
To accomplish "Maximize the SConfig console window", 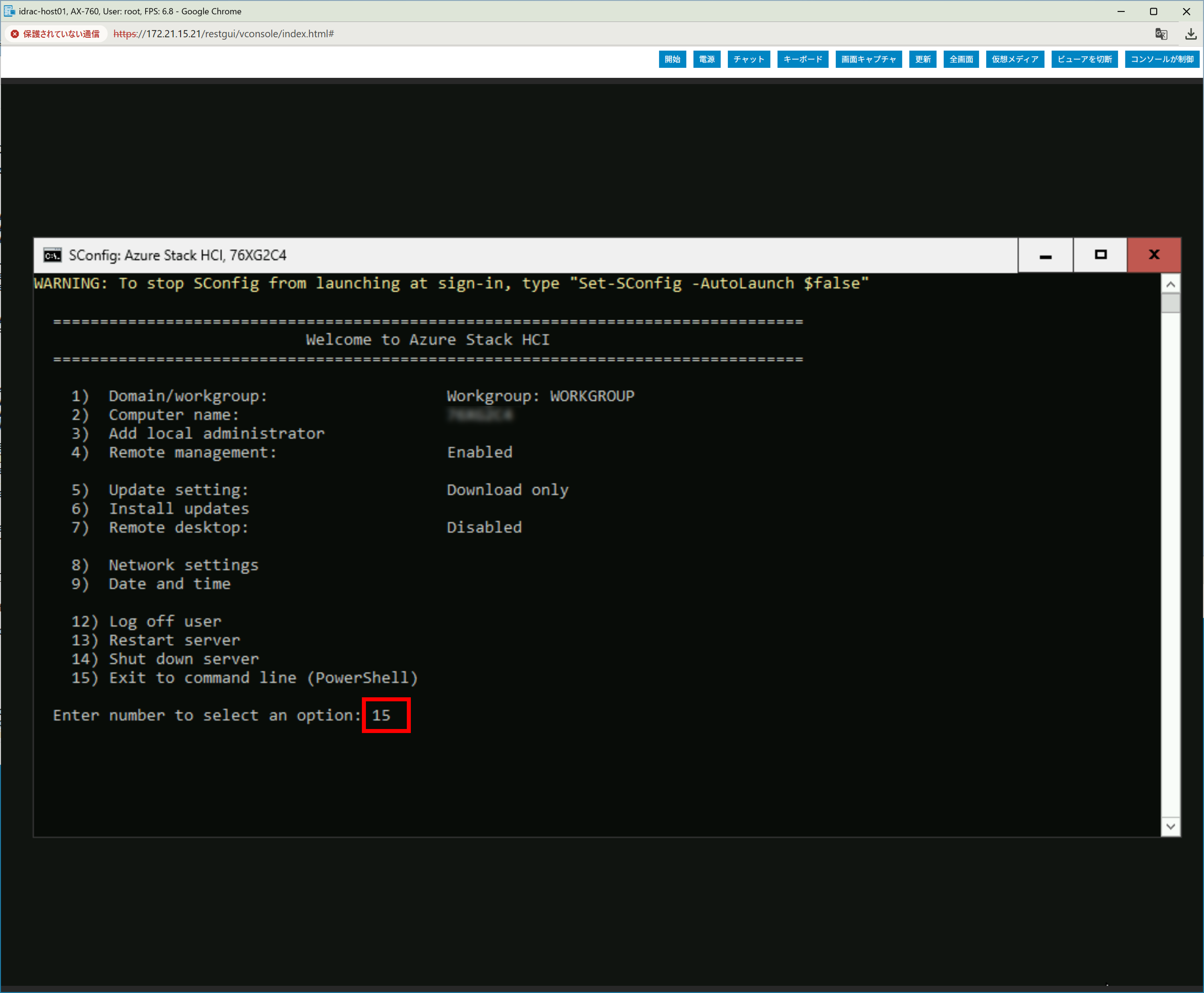I will [1100, 255].
